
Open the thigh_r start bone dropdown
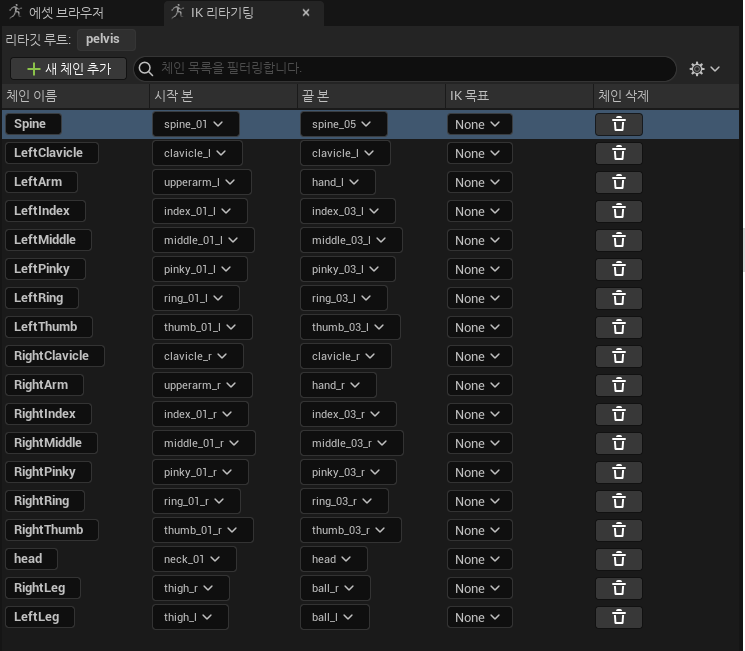pyautogui.click(x=191, y=588)
